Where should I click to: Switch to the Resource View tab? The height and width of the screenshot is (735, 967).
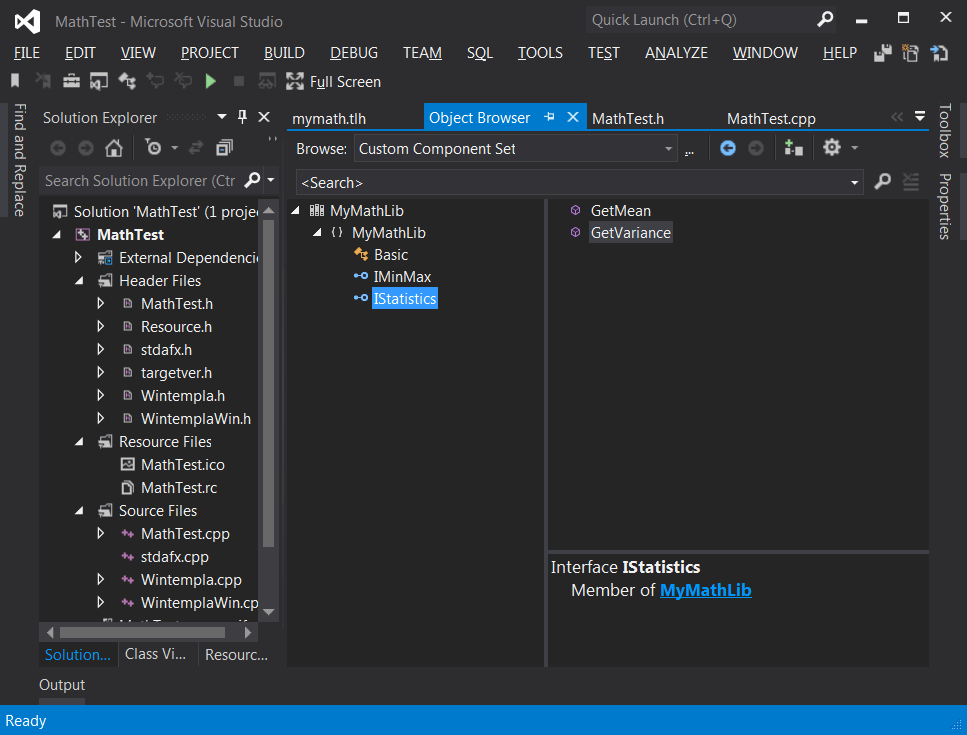coord(236,655)
